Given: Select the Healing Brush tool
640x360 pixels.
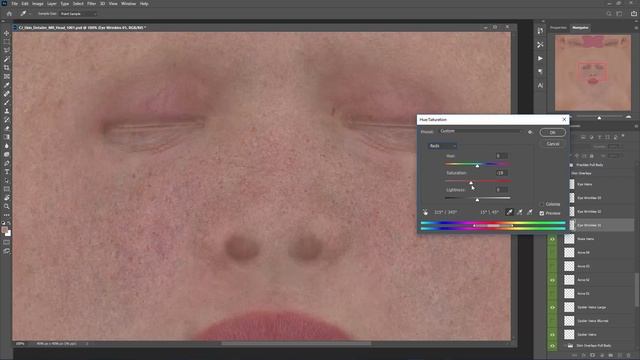Looking at the screenshot, I should 7,93.
